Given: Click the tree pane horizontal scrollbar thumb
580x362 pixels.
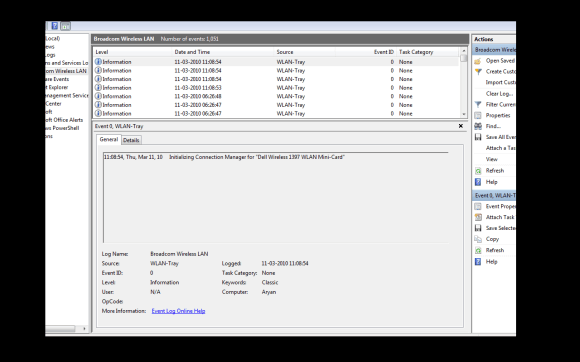Looking at the screenshot, I should coord(60,328).
